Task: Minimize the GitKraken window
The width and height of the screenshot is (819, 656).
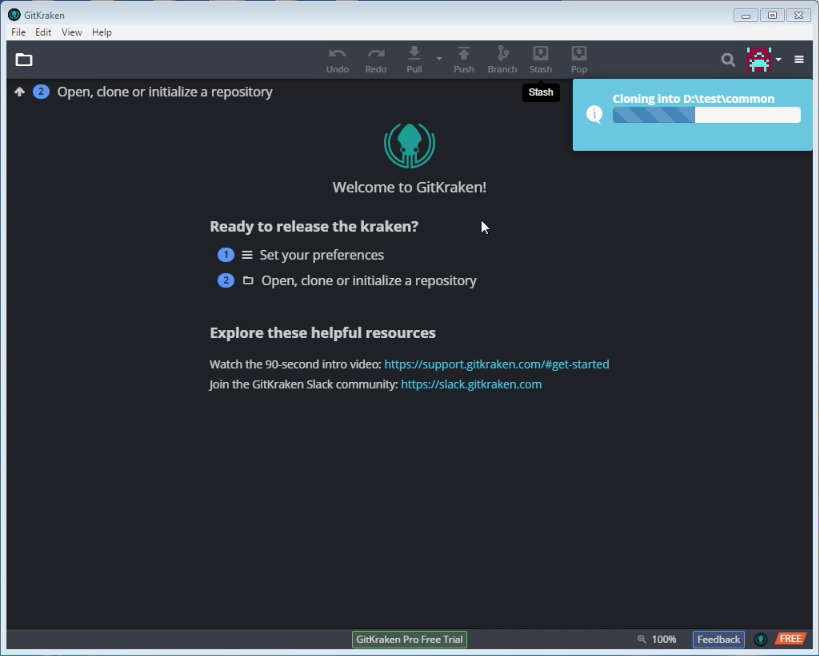Action: [745, 16]
